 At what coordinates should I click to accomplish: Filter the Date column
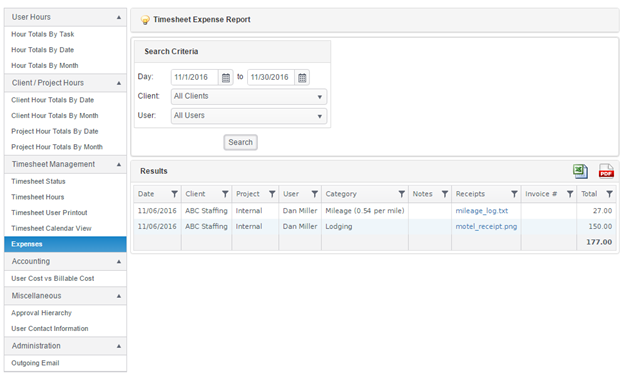[x=174, y=194]
